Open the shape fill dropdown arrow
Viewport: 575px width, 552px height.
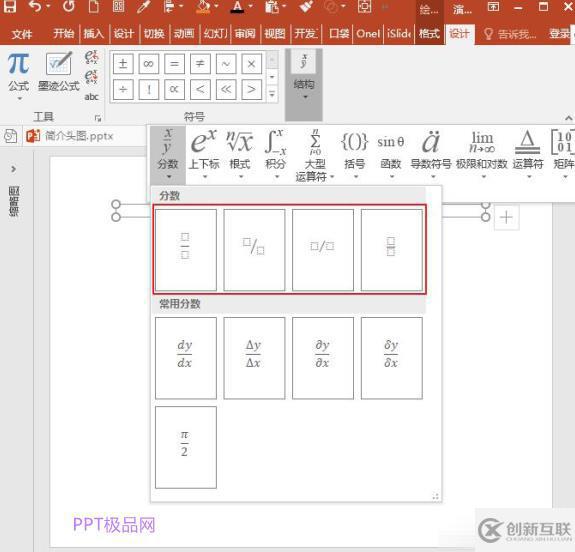pos(216,6)
